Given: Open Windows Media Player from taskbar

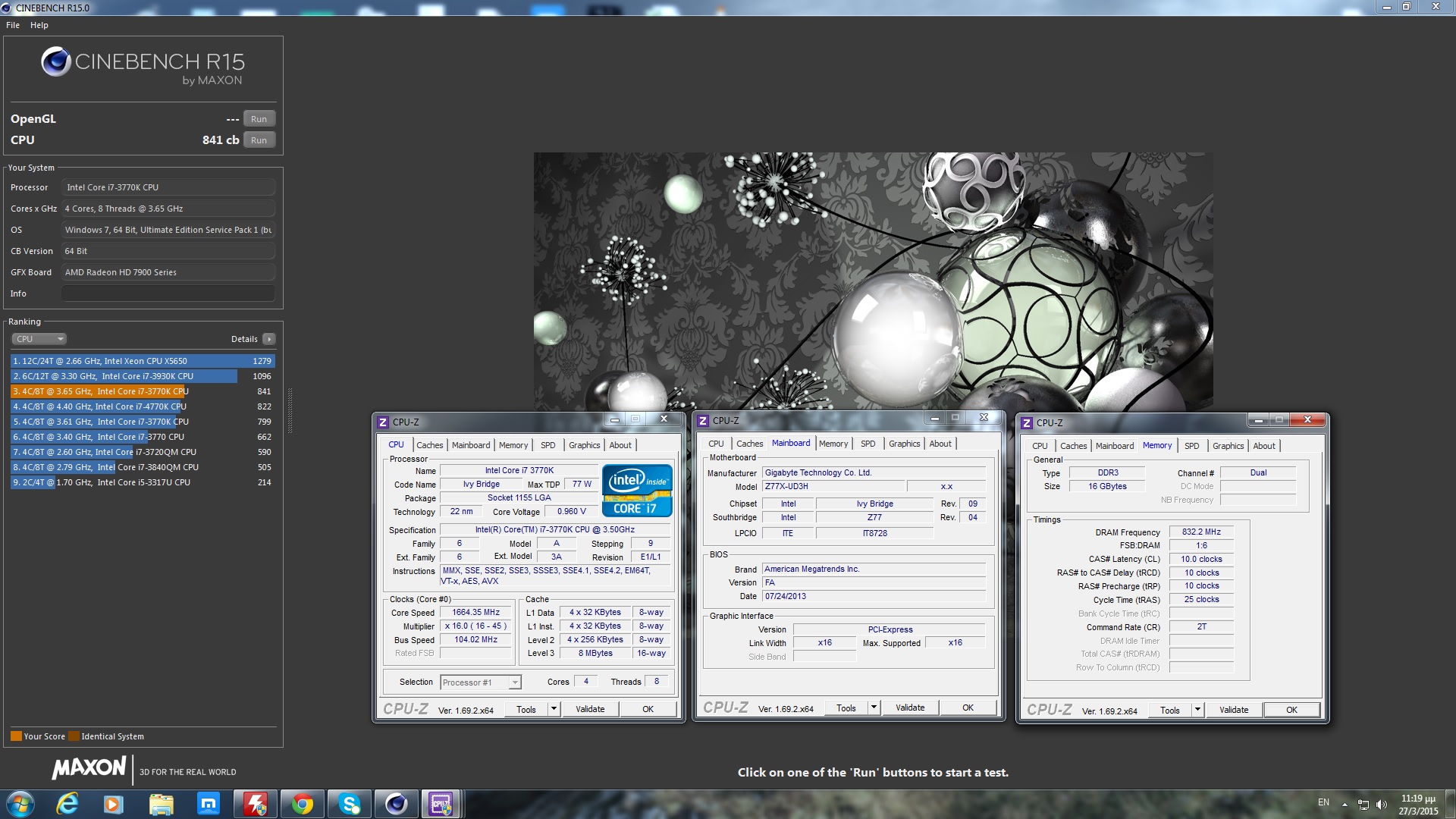Looking at the screenshot, I should tap(113, 804).
